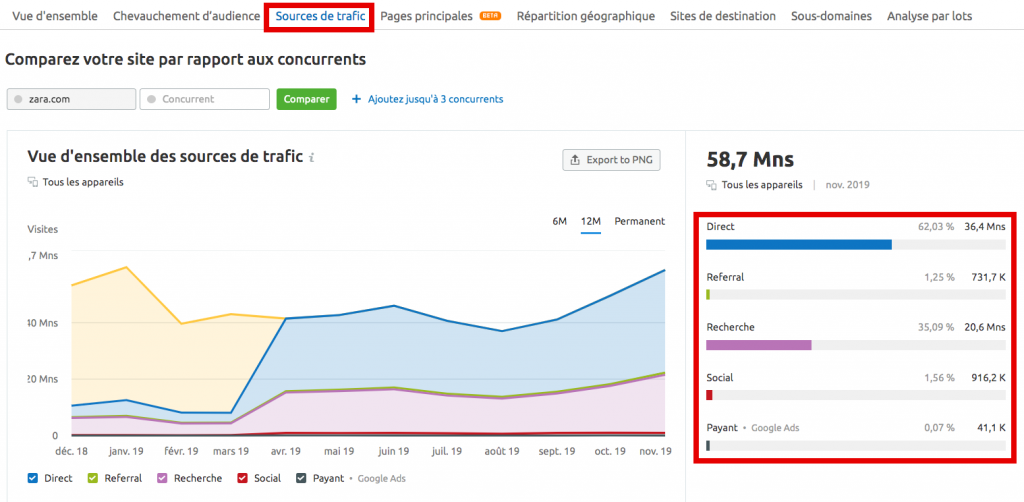Click the 1,25 % Referral percentage
The width and height of the screenshot is (1024, 502).
(x=938, y=277)
